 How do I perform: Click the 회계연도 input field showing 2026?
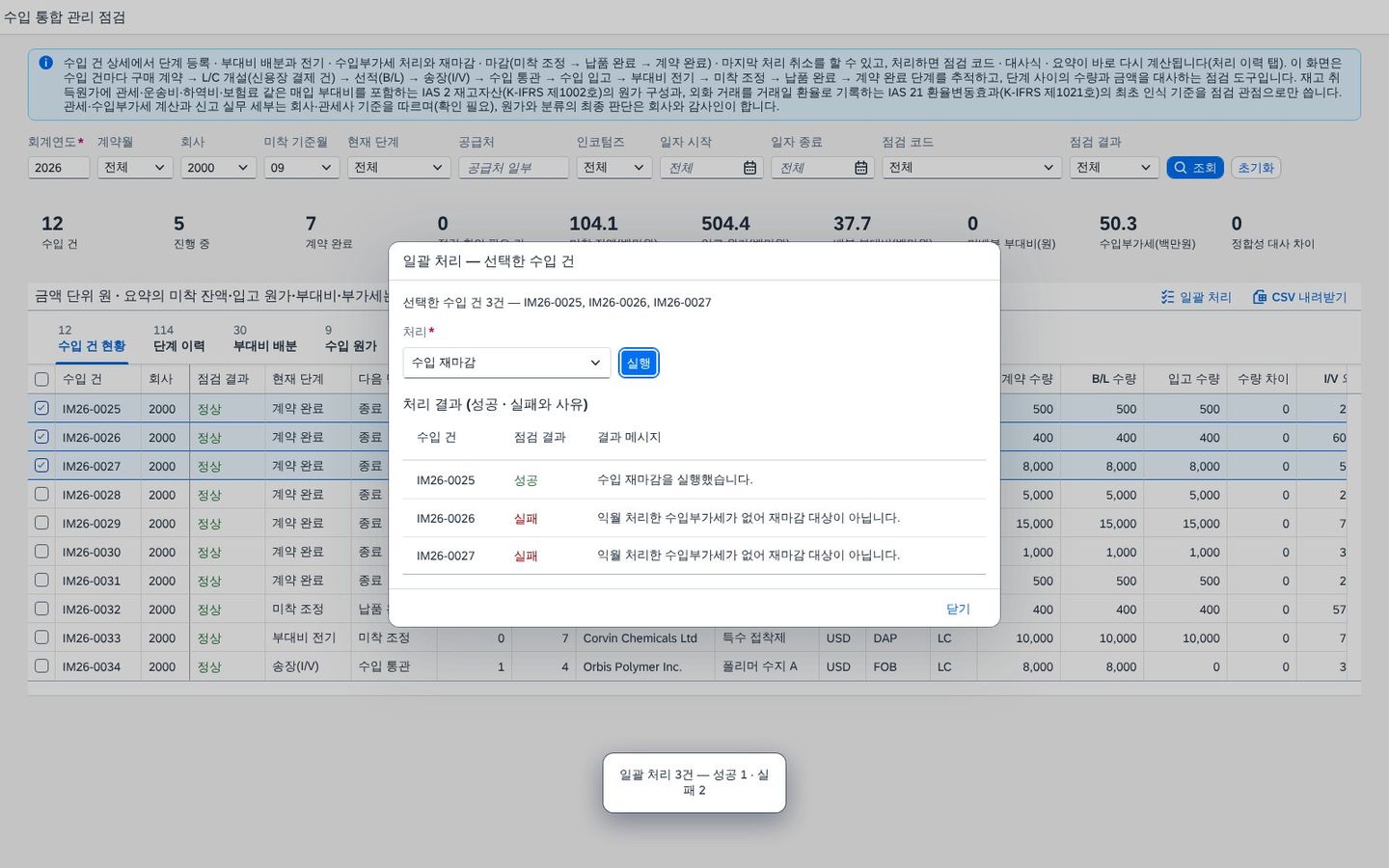coord(59,168)
